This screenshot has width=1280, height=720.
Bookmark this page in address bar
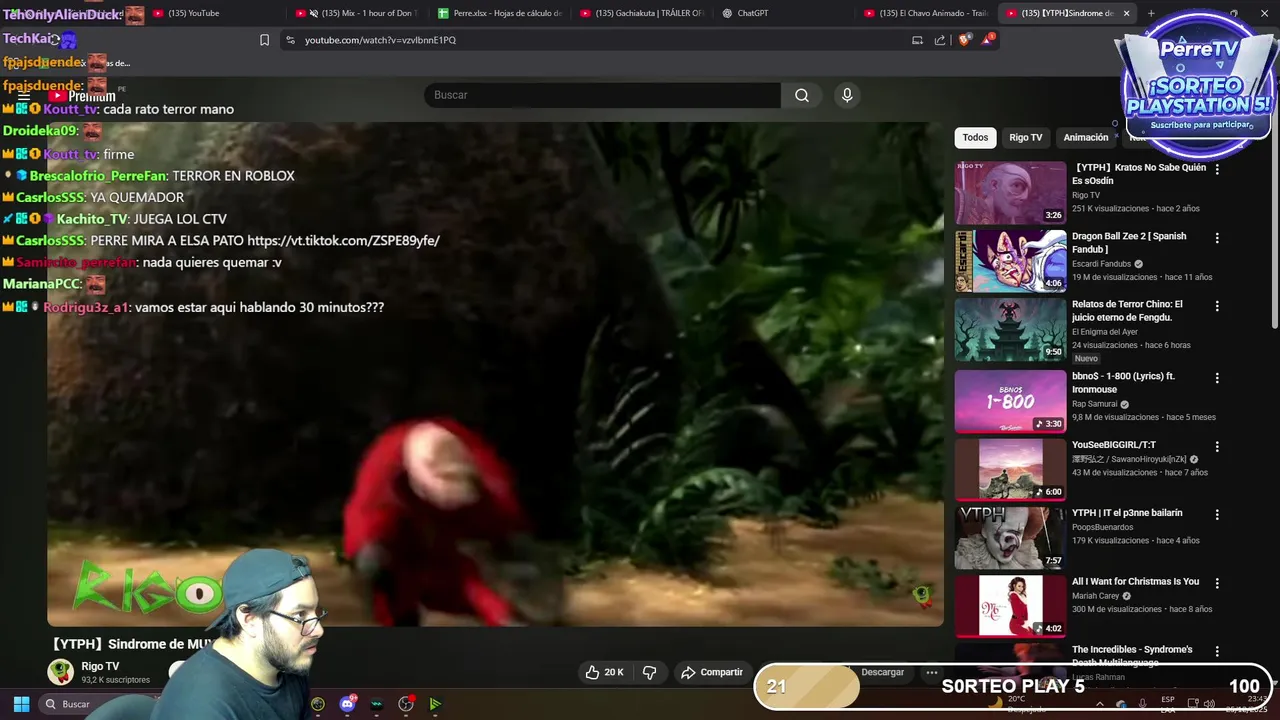tap(264, 40)
